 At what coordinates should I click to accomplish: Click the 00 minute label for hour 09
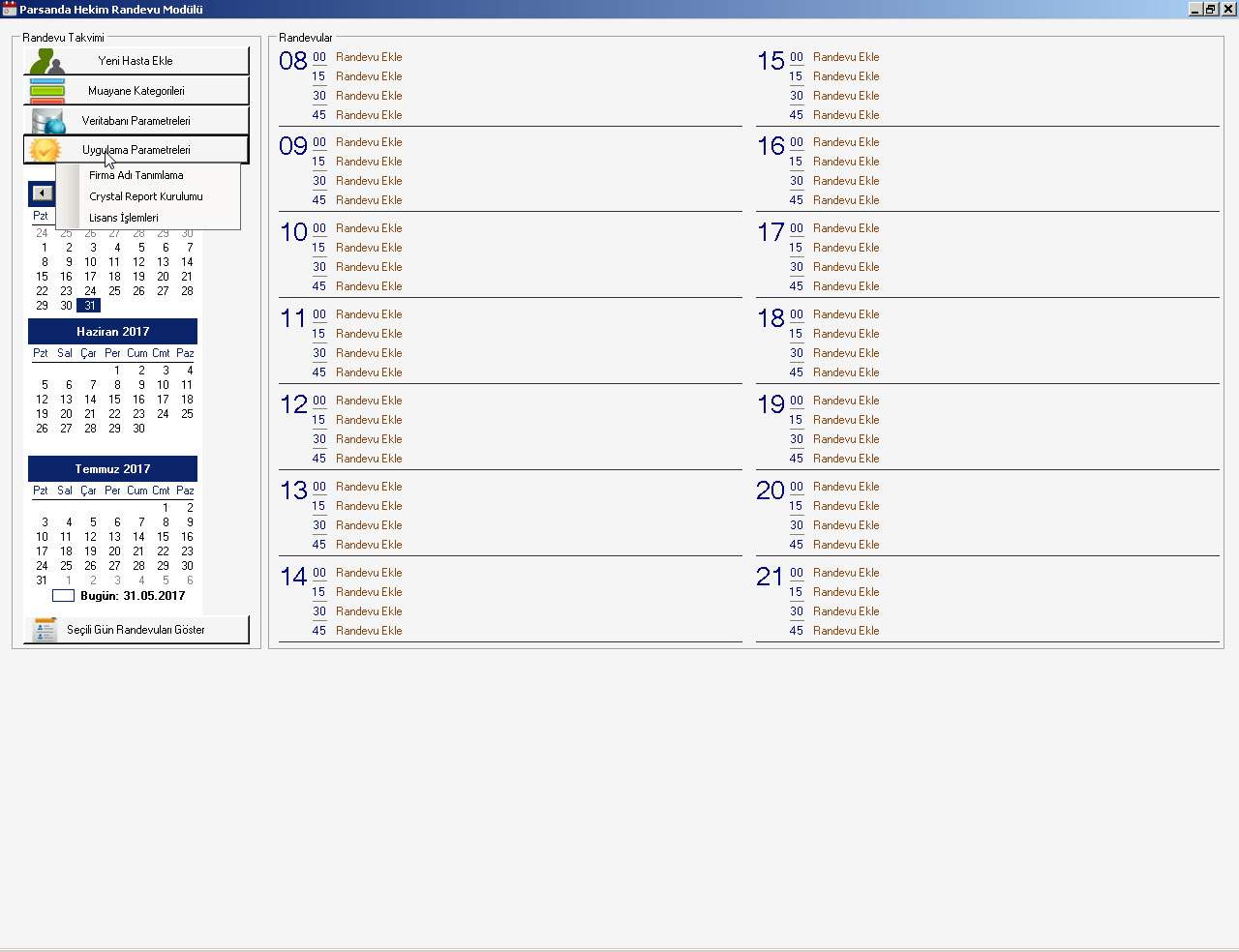[319, 142]
